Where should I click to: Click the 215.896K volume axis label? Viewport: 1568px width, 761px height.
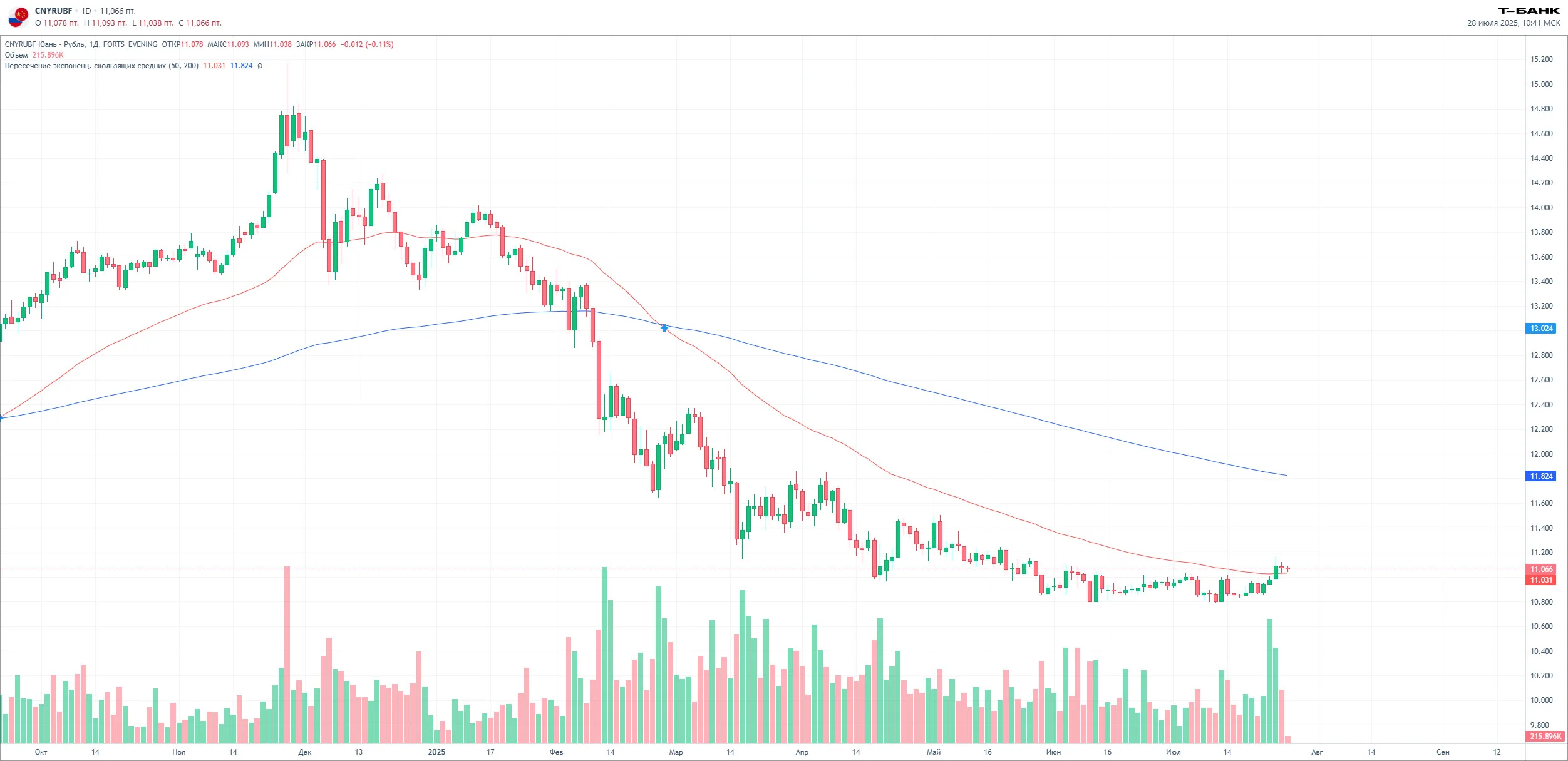tap(1545, 737)
